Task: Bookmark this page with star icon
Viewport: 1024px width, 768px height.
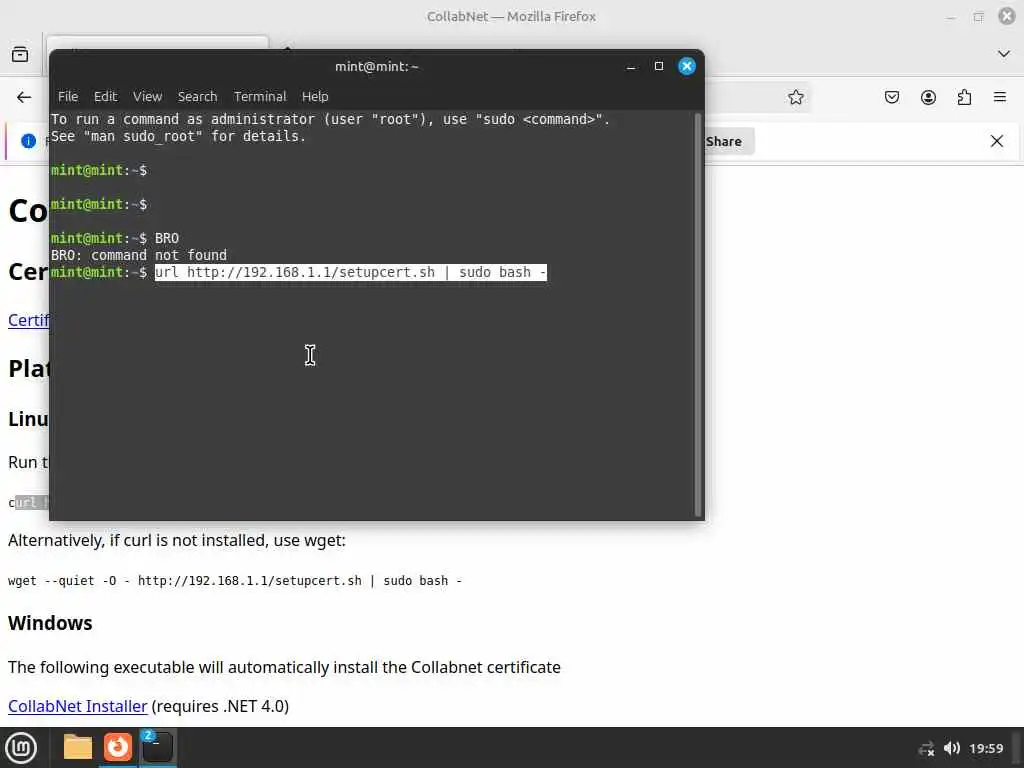Action: pos(795,97)
